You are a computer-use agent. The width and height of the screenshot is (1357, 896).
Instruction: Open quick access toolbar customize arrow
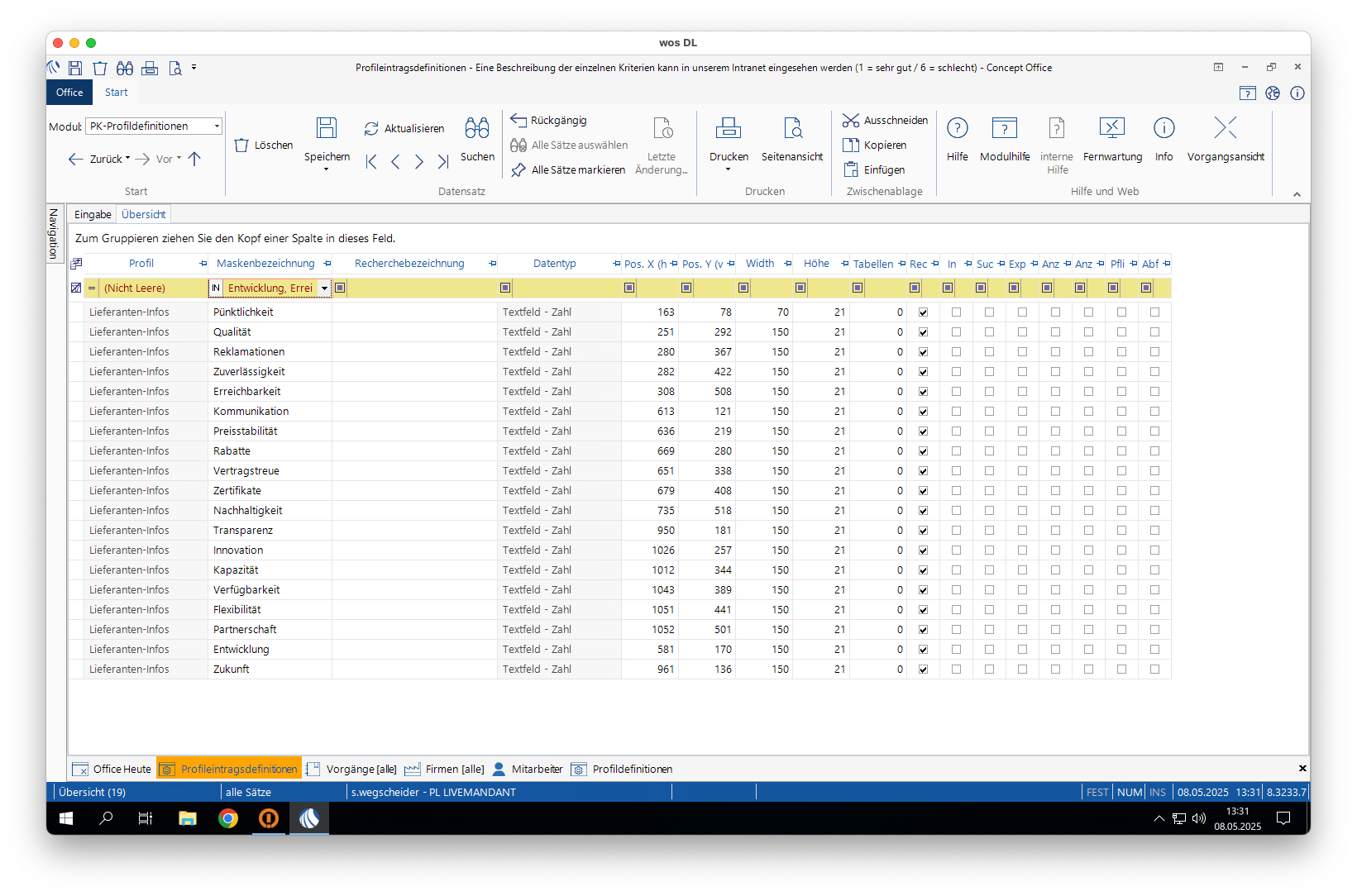(x=194, y=67)
